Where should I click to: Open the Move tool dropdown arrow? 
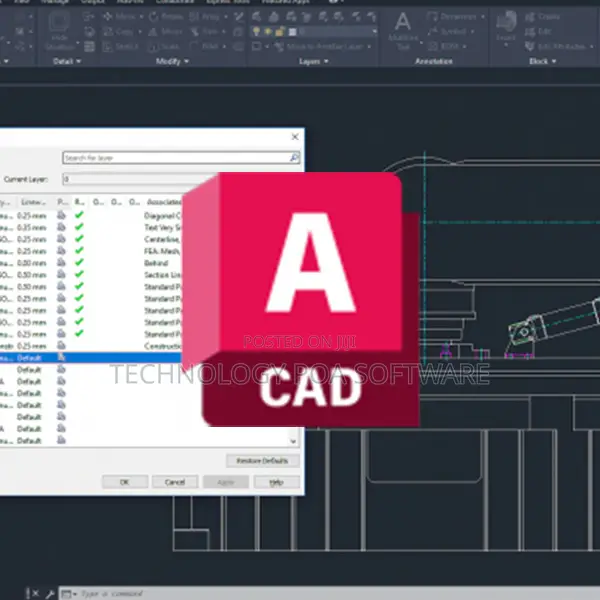tap(141, 17)
